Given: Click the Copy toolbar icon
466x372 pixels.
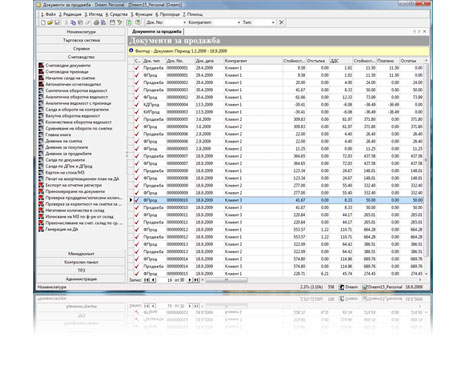Looking at the screenshot, I should click(x=73, y=23).
